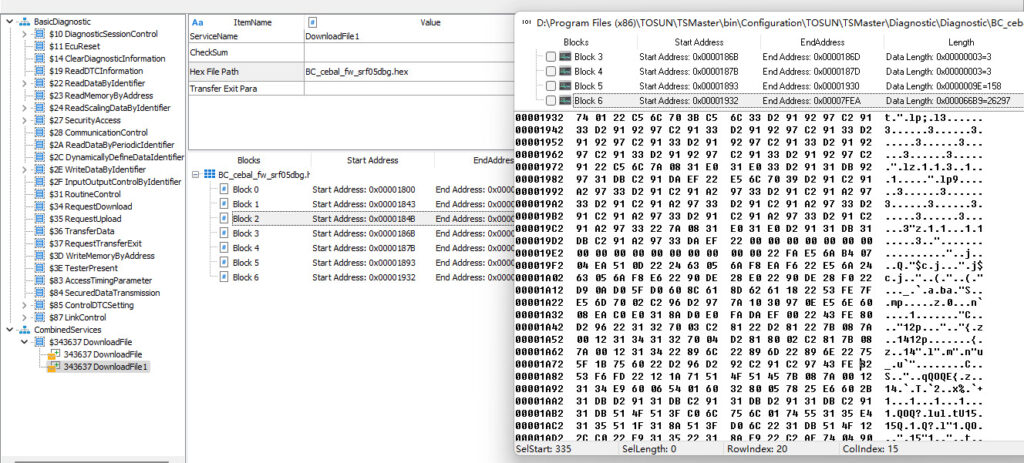Expand the $10 DiagnosticSessionControl node
This screenshot has width=1024, height=463.
click(24, 34)
